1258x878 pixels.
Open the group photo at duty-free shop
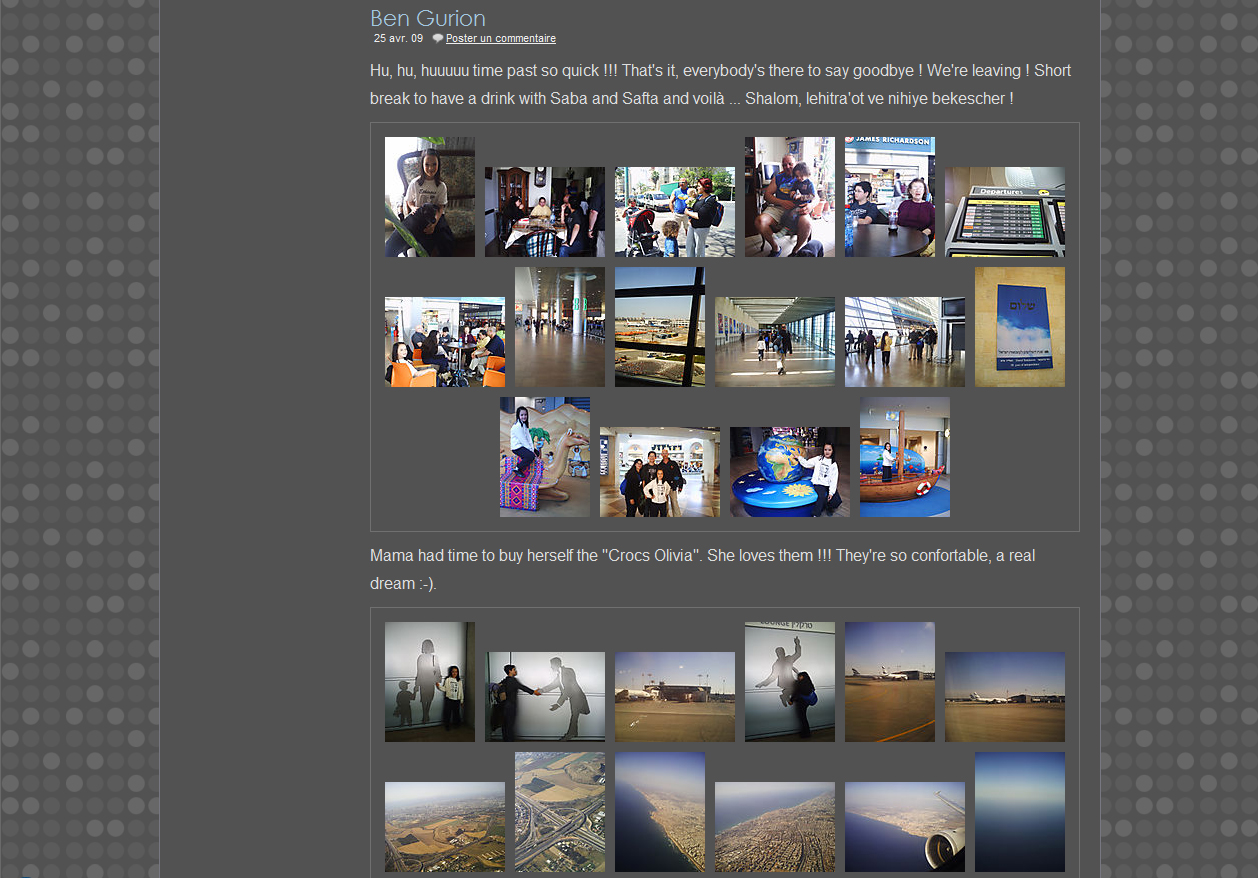coord(659,472)
